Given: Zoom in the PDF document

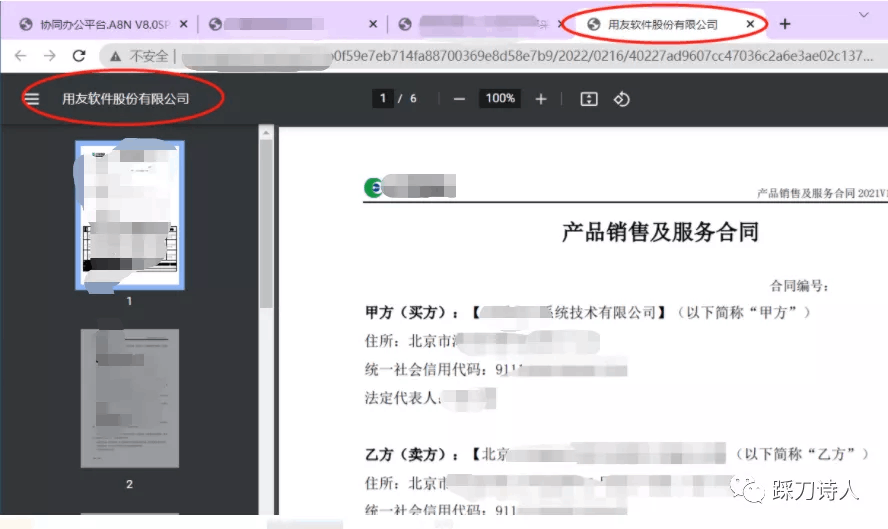Looking at the screenshot, I should tap(541, 99).
